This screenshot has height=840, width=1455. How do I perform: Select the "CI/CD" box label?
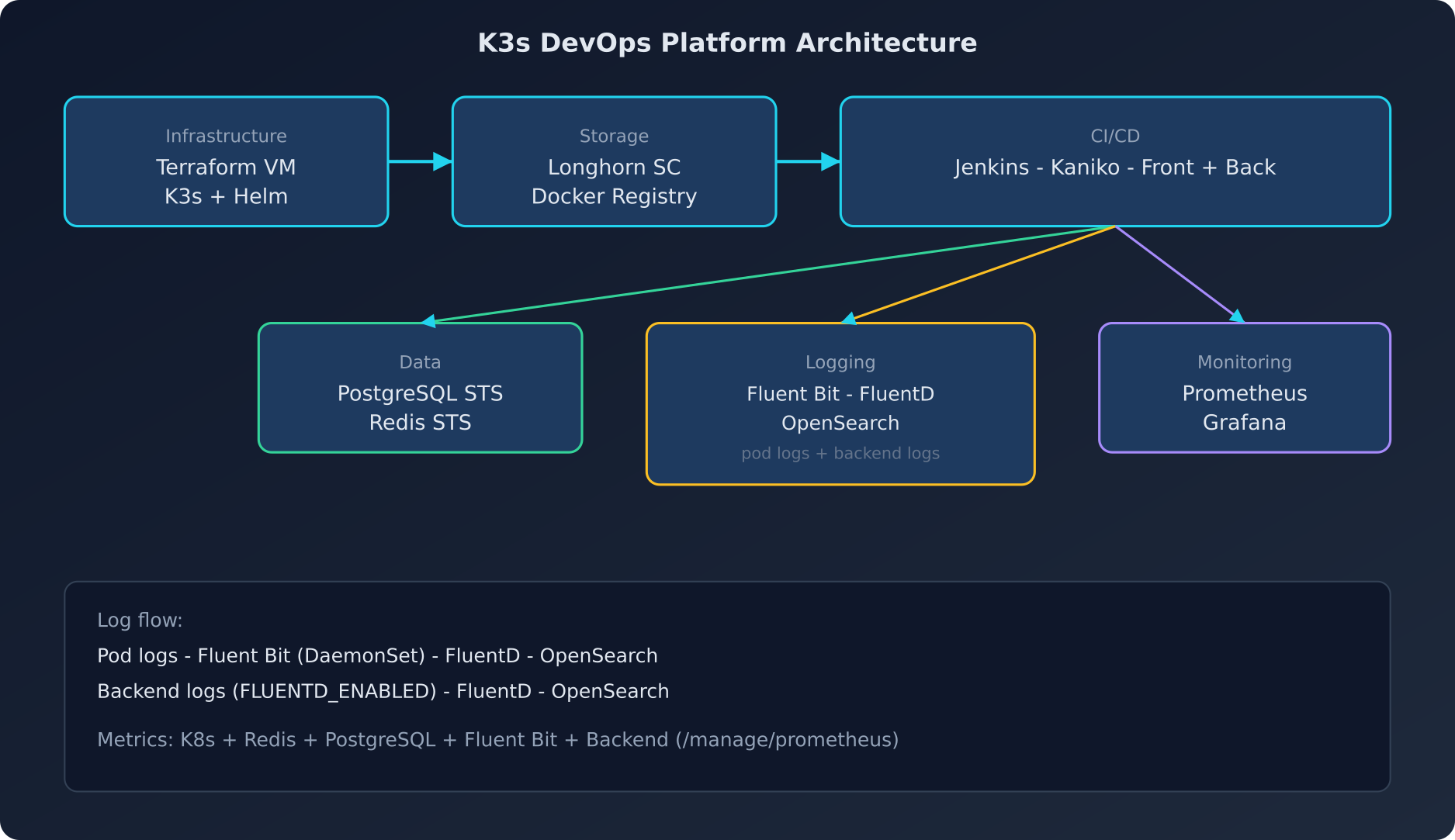click(1115, 137)
